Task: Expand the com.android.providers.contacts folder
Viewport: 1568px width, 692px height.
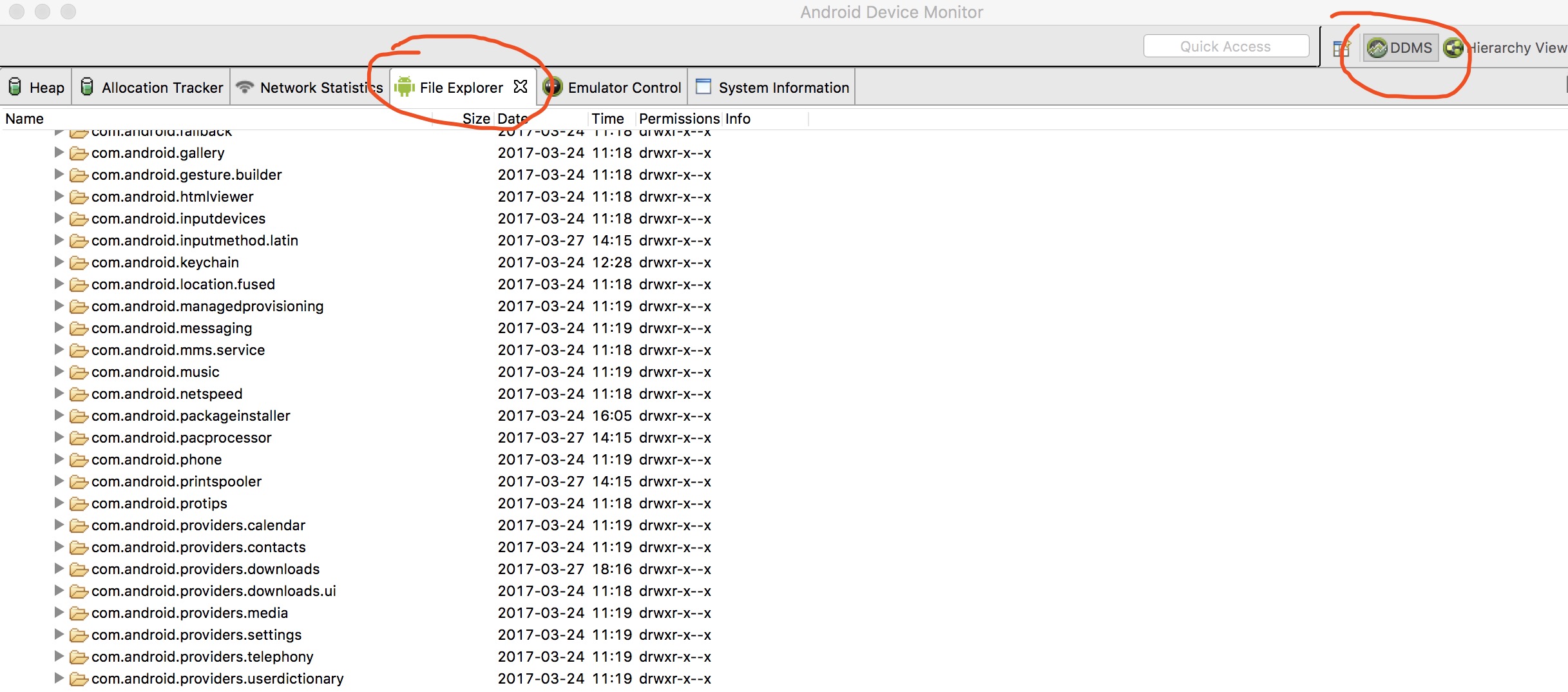Action: [x=59, y=546]
